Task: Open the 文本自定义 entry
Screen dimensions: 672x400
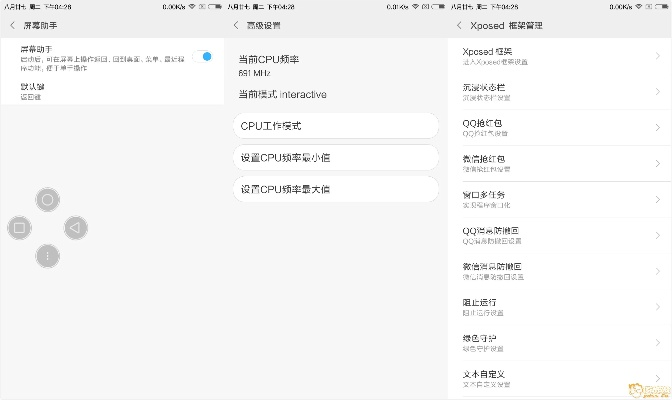Action: [x=559, y=379]
